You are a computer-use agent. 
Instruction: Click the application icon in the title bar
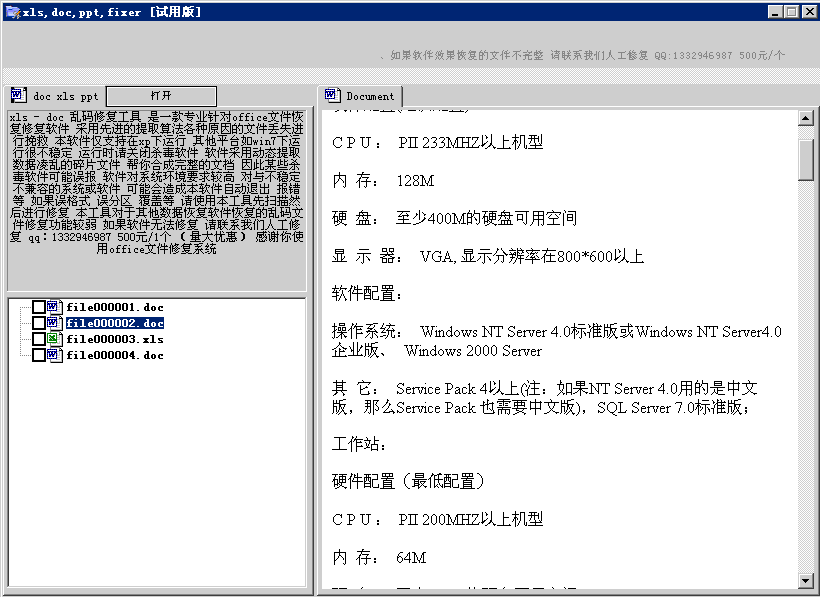coord(11,11)
